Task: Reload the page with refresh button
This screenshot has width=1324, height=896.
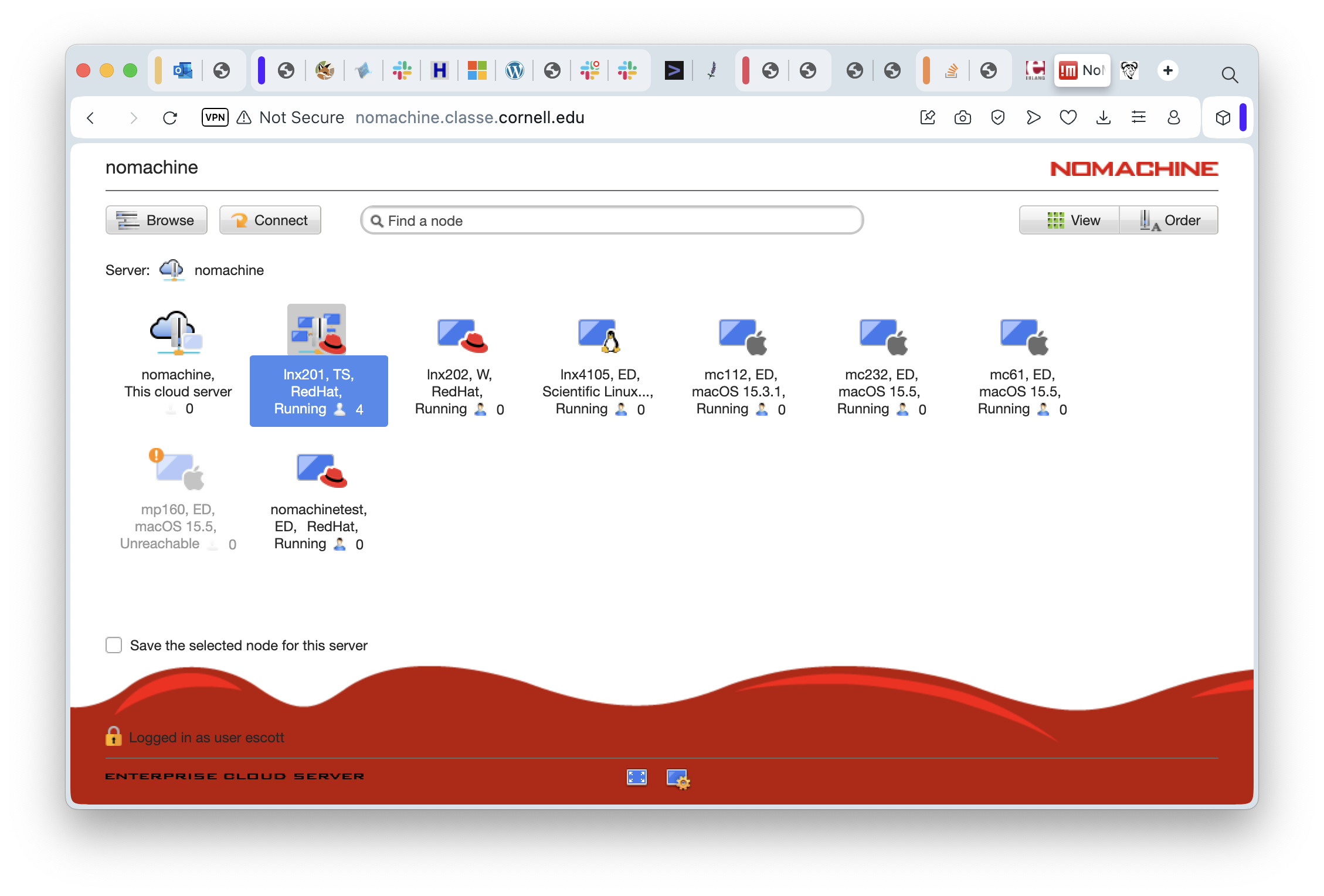Action: pos(170,118)
